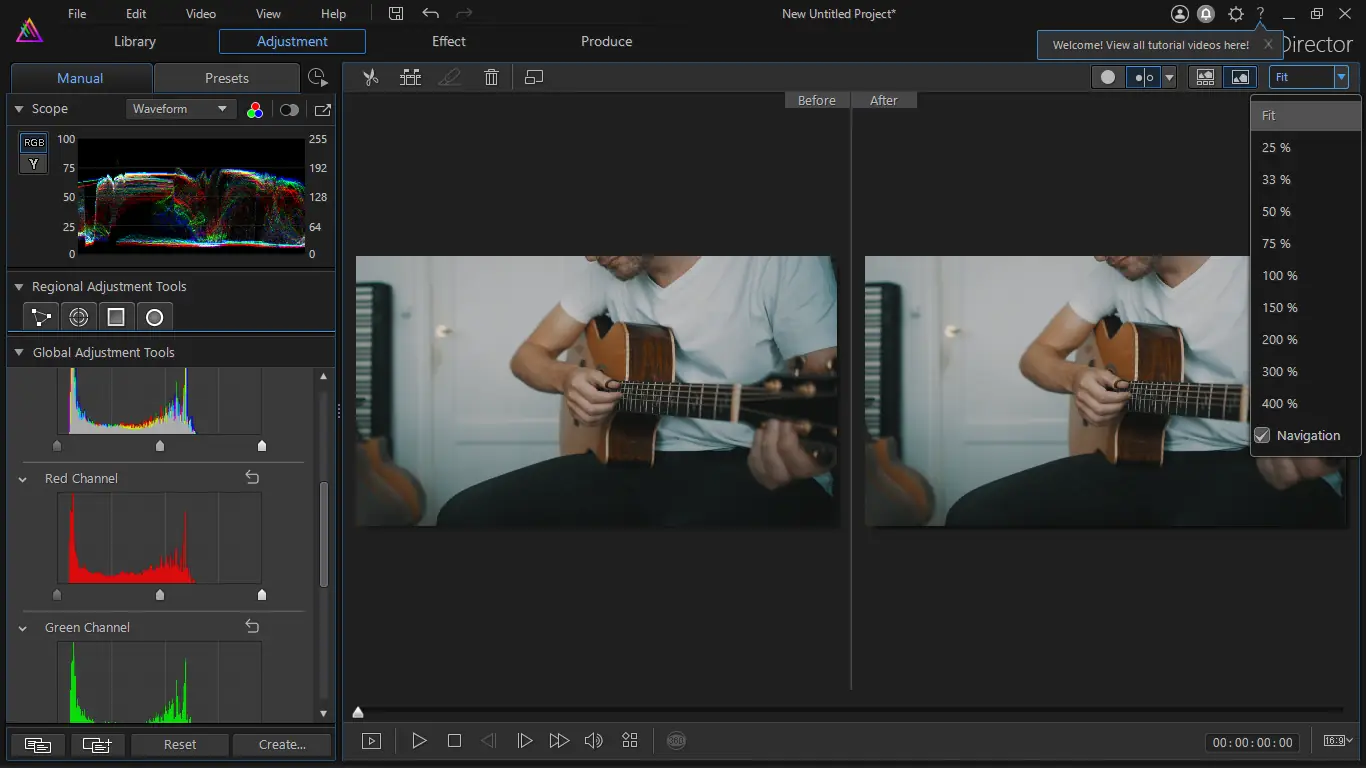
Task: Open the Waveform scope type dropdown
Action: click(180, 109)
